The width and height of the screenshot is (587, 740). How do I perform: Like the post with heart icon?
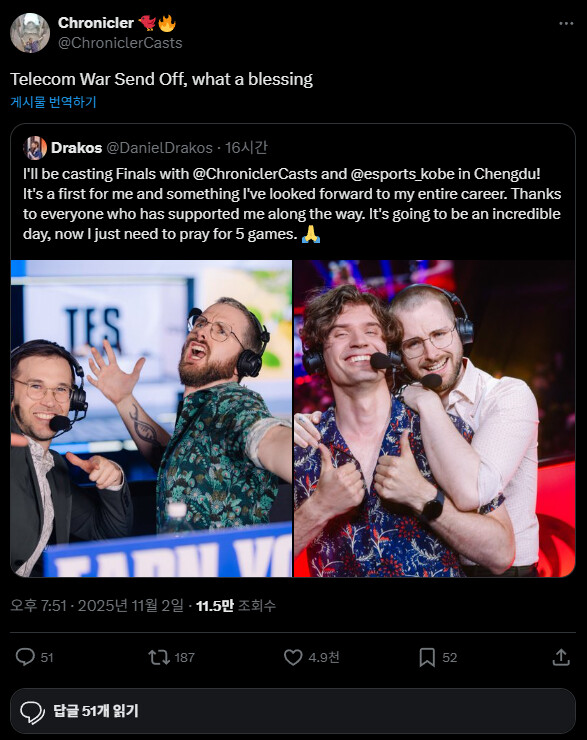(x=293, y=657)
